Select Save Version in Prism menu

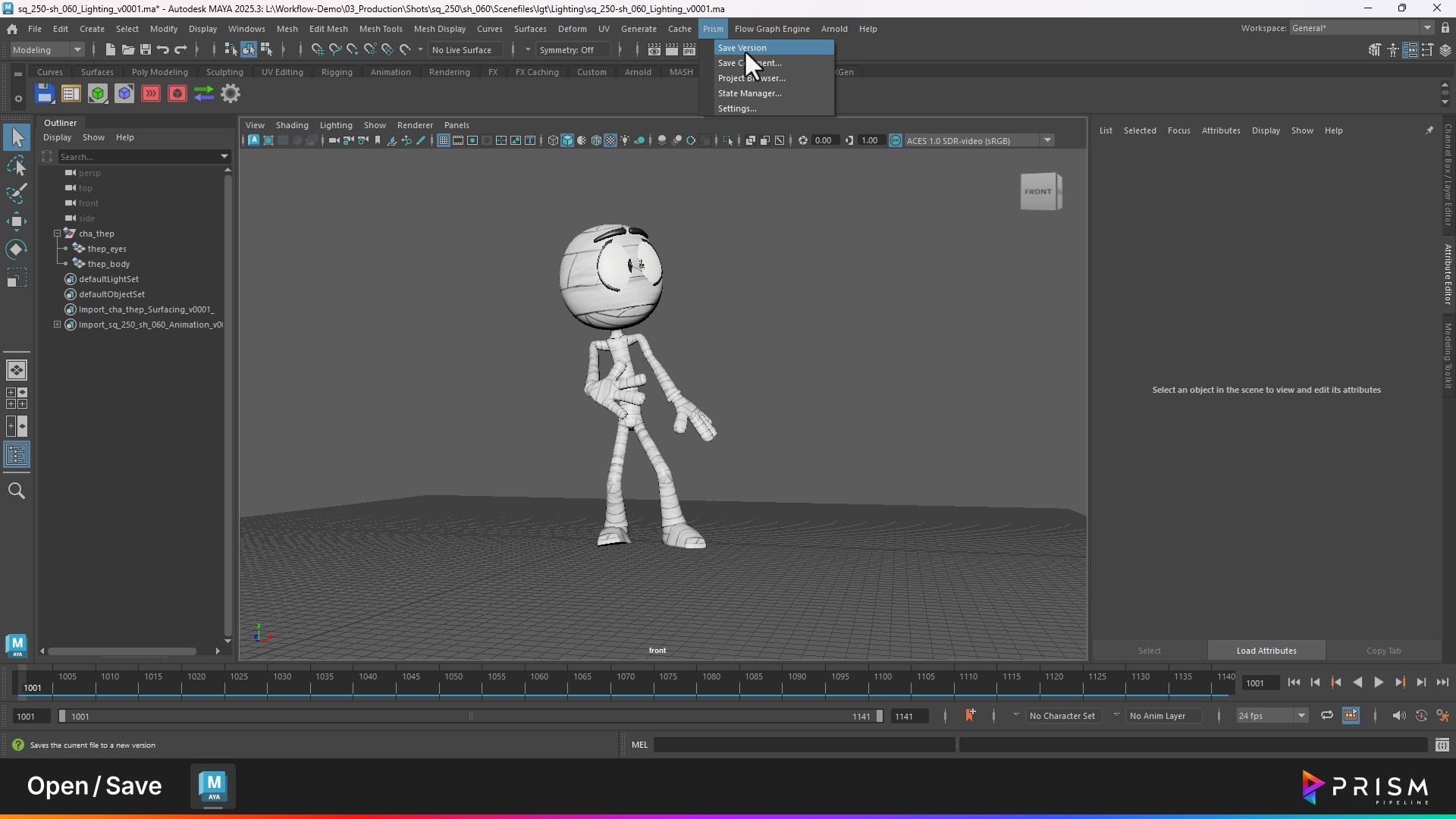click(773, 48)
